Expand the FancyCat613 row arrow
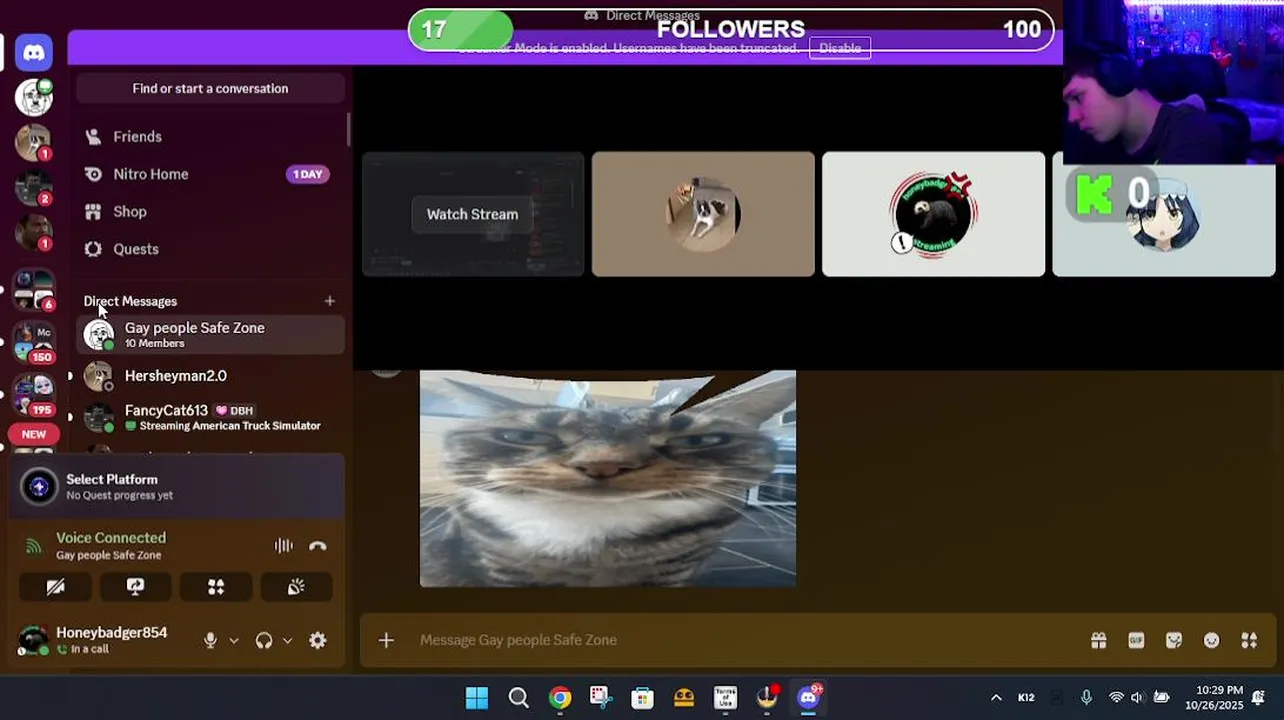 point(69,417)
